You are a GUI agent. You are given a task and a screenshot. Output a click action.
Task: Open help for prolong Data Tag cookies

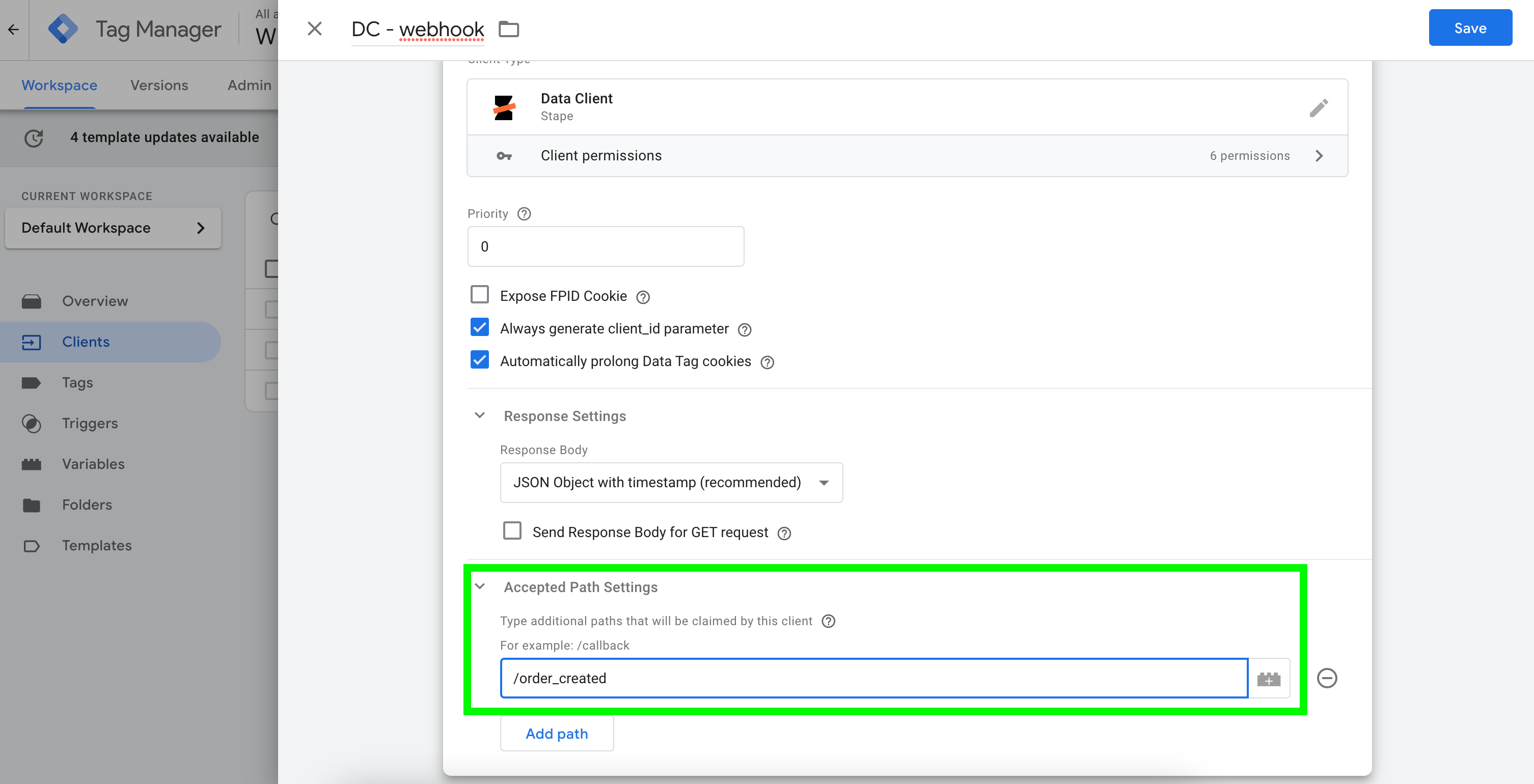[767, 362]
